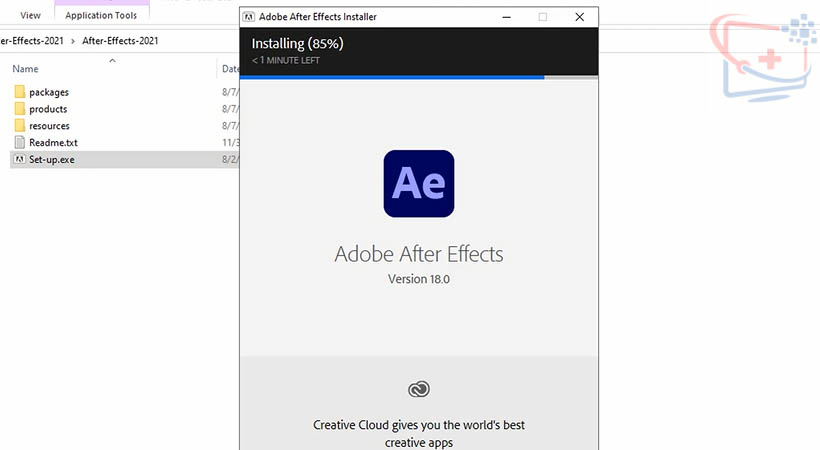
Task: Click the Creative Cloud icon
Action: click(419, 389)
